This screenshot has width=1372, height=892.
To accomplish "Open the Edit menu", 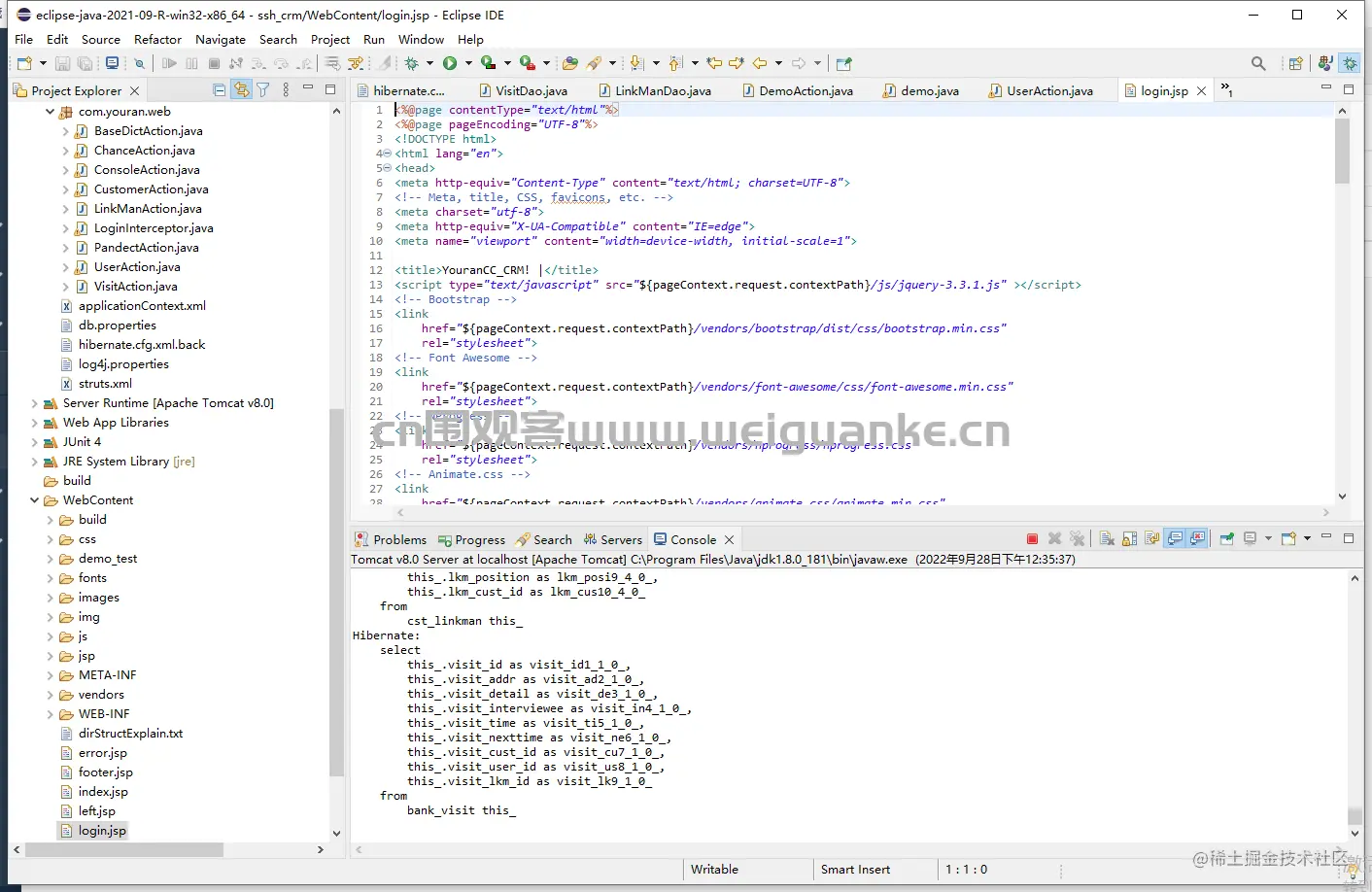I will pos(57,39).
